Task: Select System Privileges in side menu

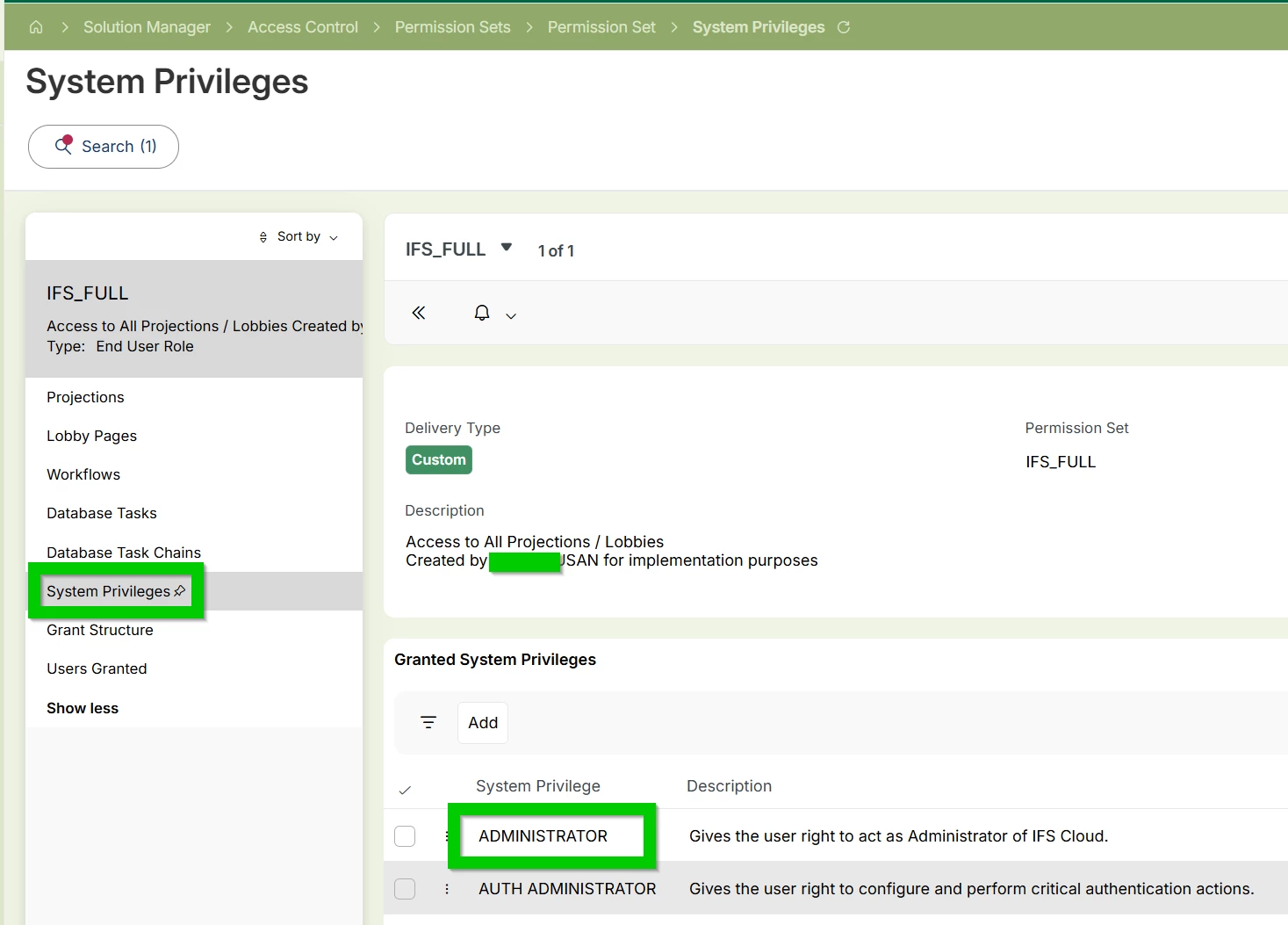Action: pos(108,591)
